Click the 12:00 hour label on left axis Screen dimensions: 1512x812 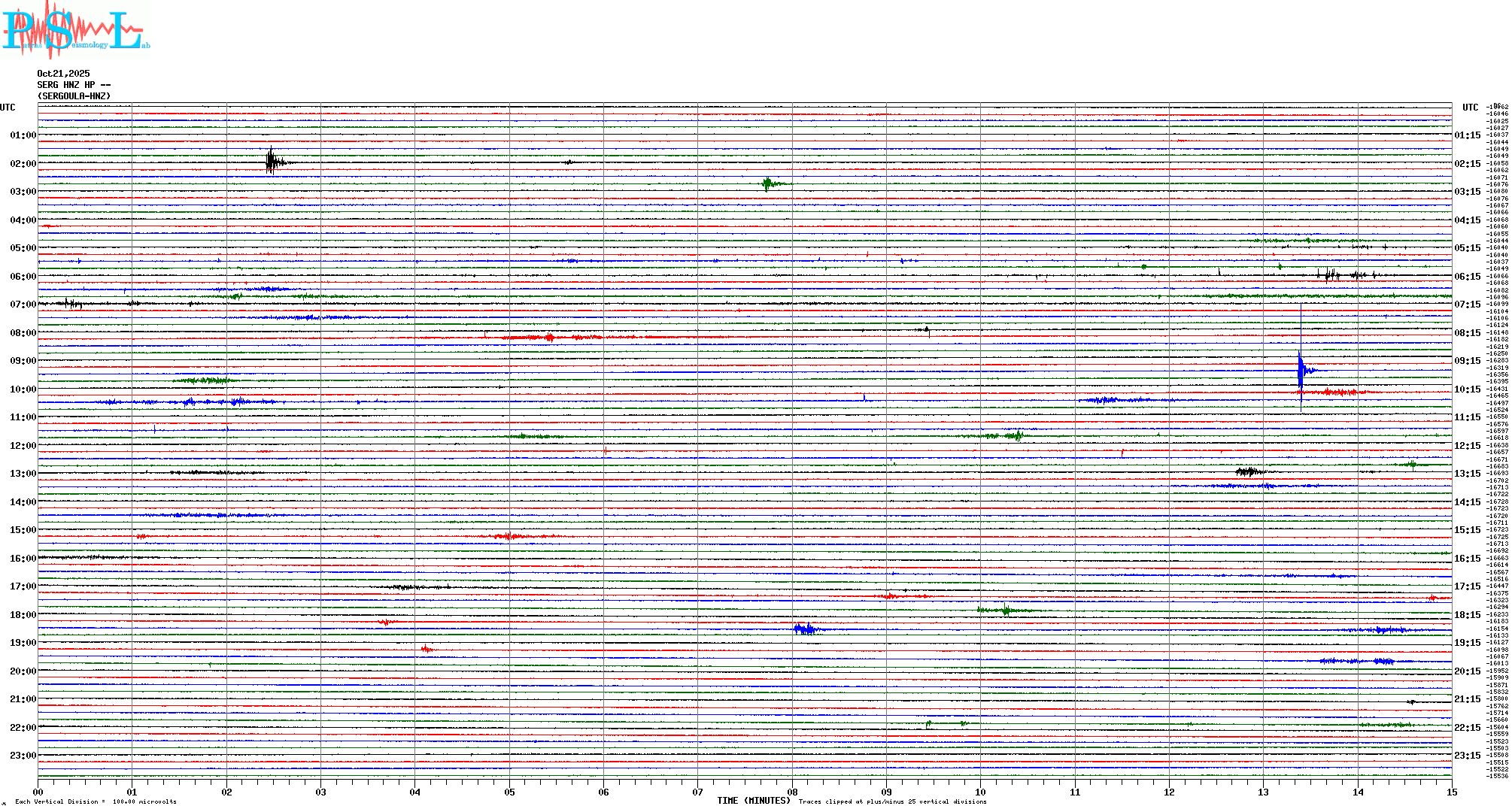(23, 446)
